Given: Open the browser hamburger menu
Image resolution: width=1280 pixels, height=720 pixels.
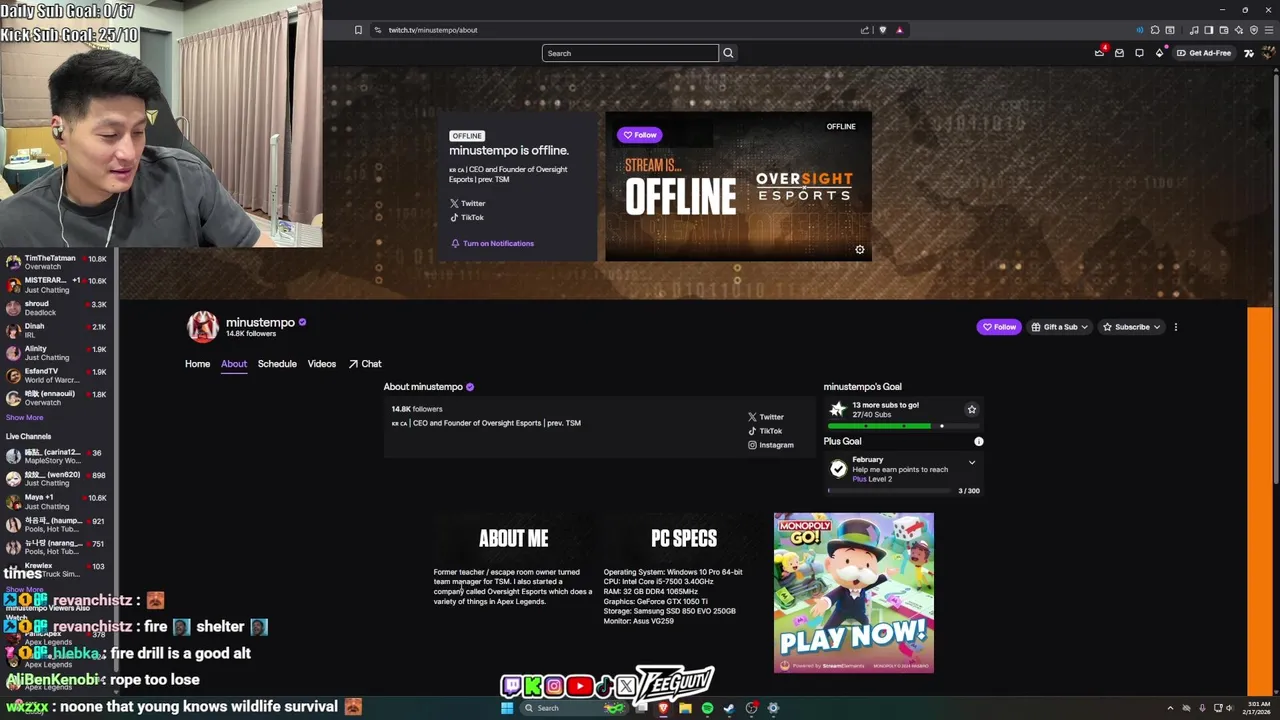Looking at the screenshot, I should pyautogui.click(x=1268, y=30).
